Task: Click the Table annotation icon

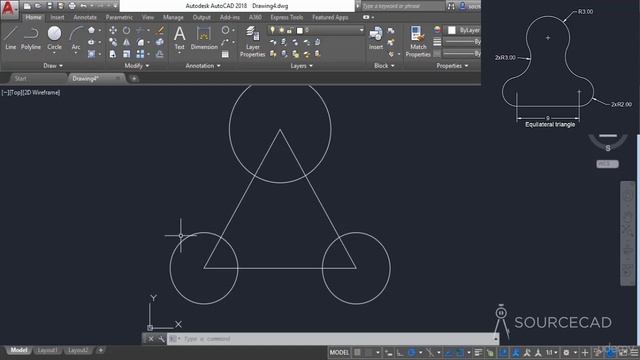Action: tap(225, 54)
